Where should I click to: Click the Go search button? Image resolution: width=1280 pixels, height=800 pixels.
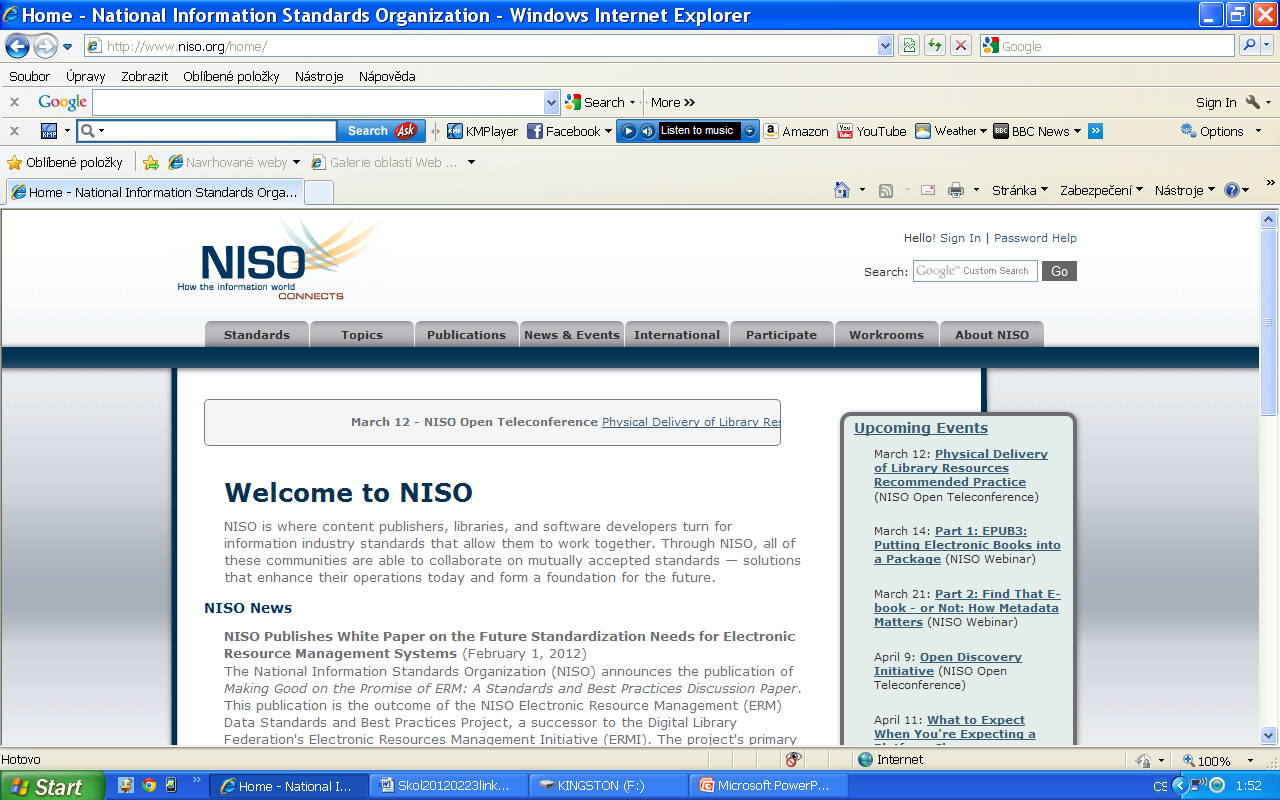click(x=1059, y=271)
